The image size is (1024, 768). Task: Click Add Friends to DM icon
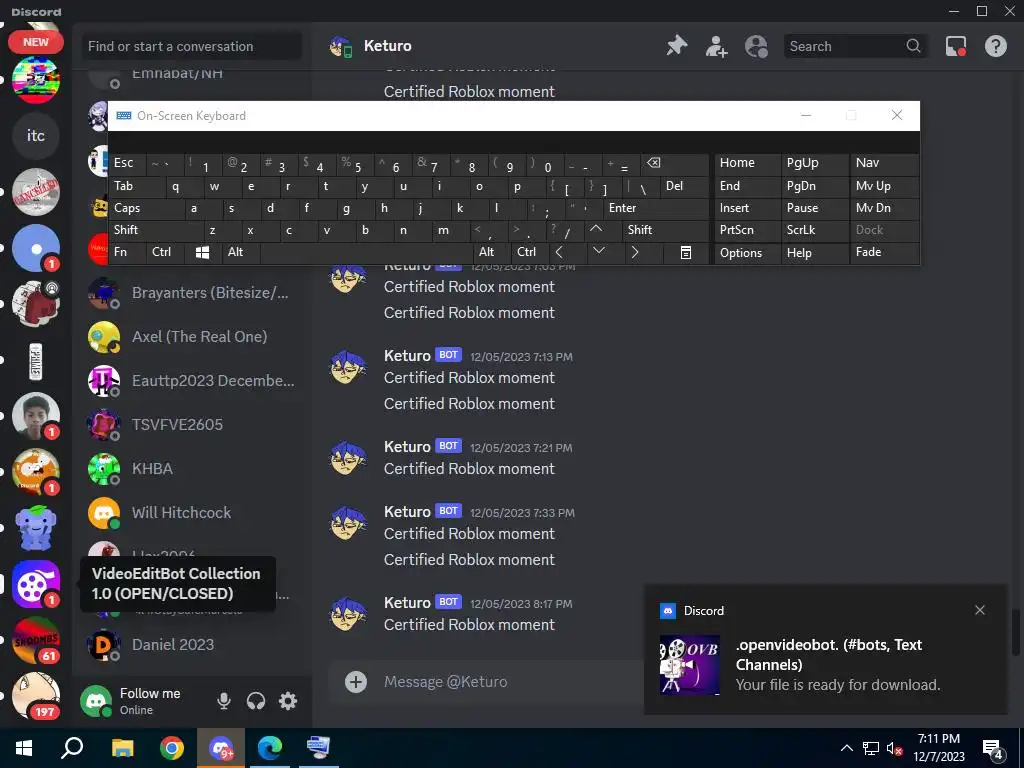[716, 46]
